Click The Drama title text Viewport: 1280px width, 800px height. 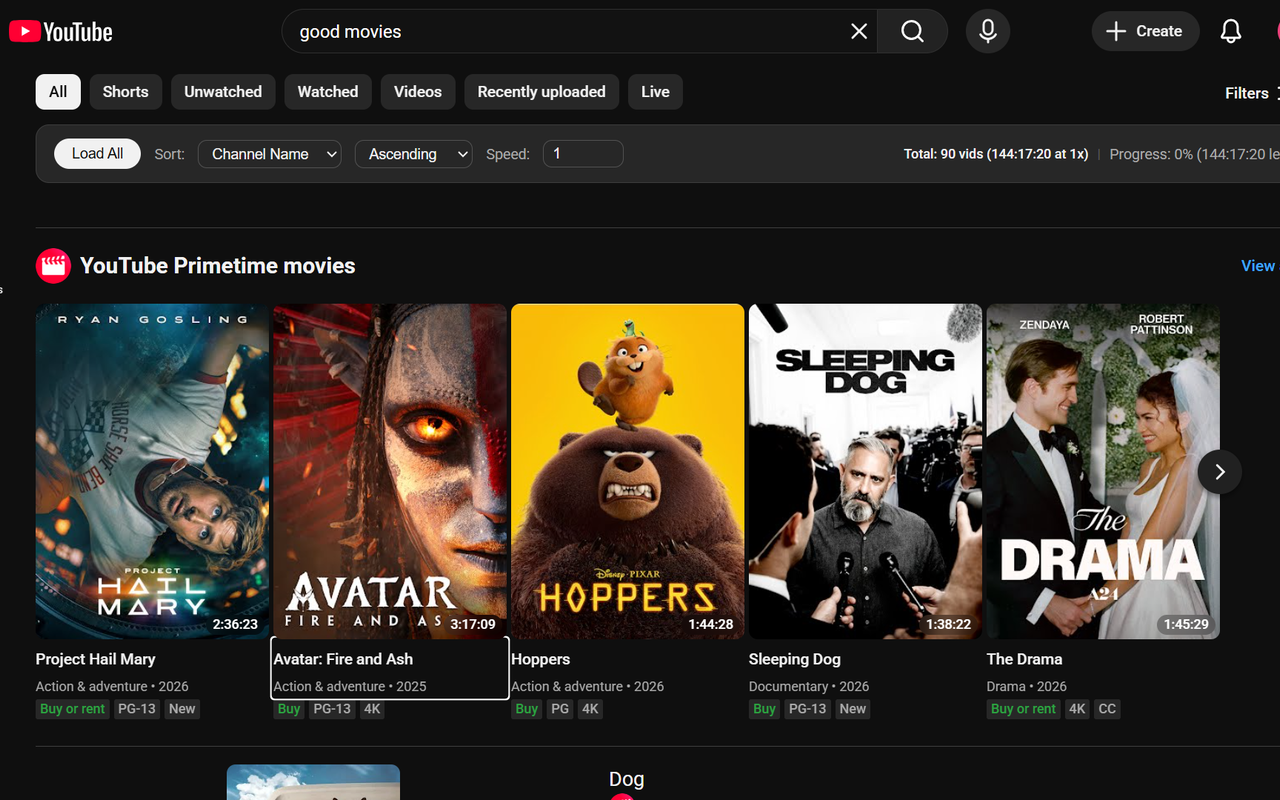click(x=1025, y=659)
